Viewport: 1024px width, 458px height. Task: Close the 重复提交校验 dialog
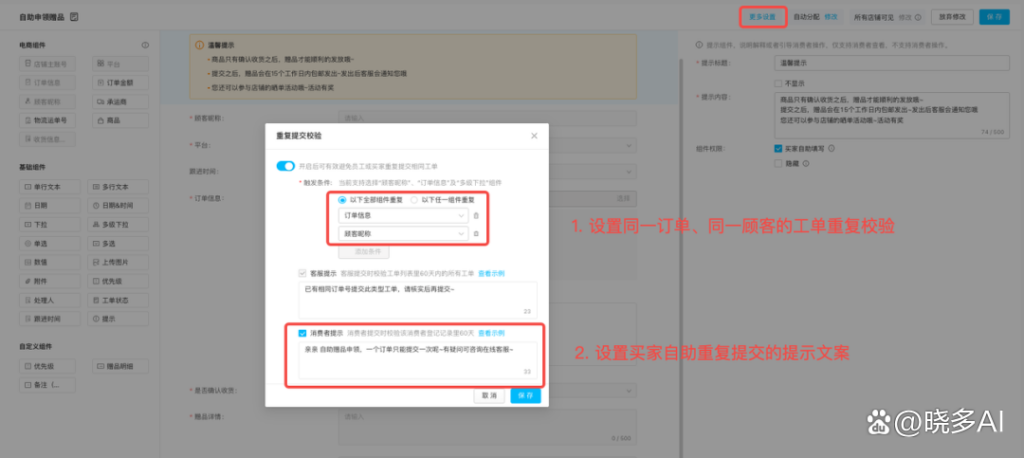[x=534, y=136]
